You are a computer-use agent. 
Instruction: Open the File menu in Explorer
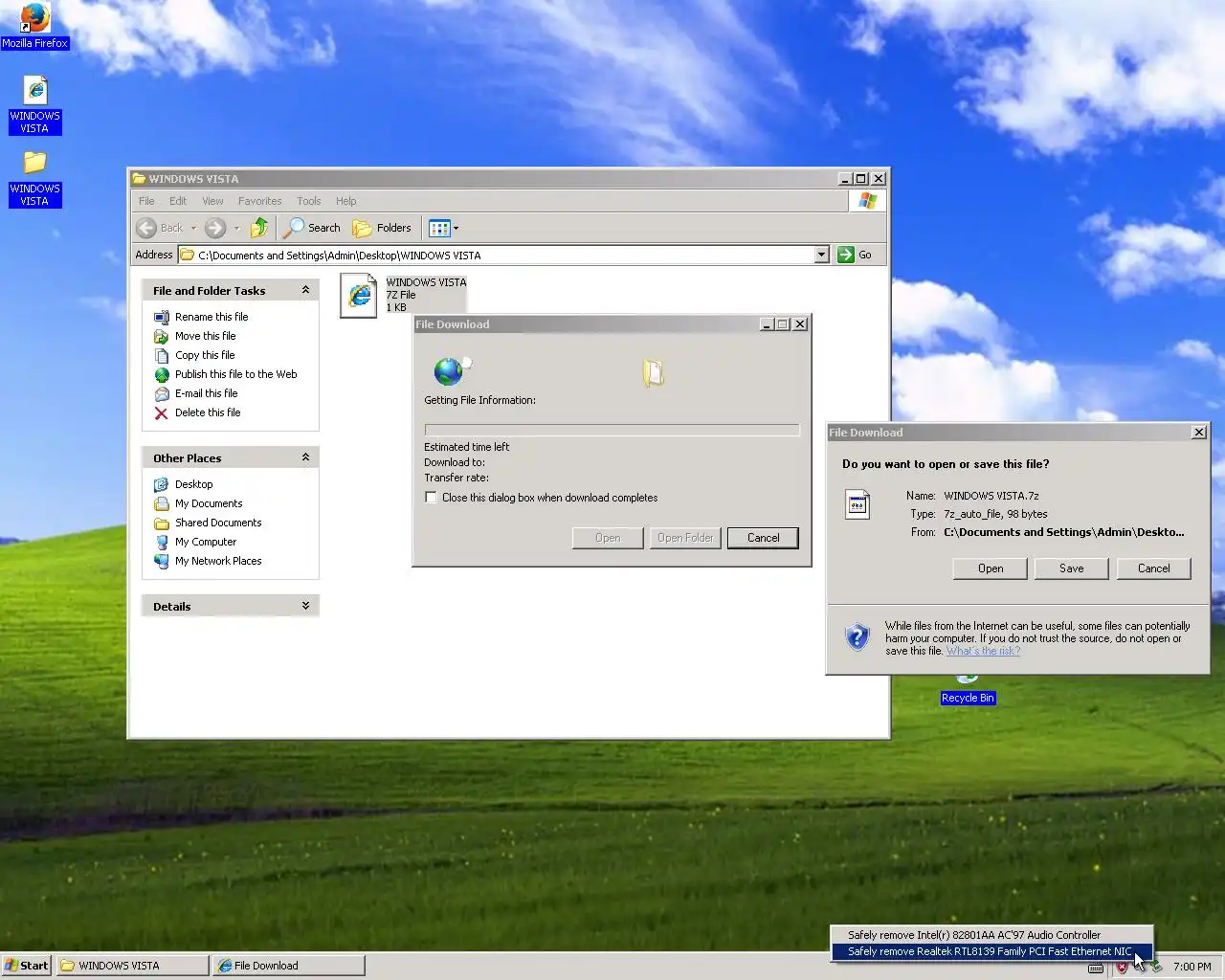pos(146,201)
